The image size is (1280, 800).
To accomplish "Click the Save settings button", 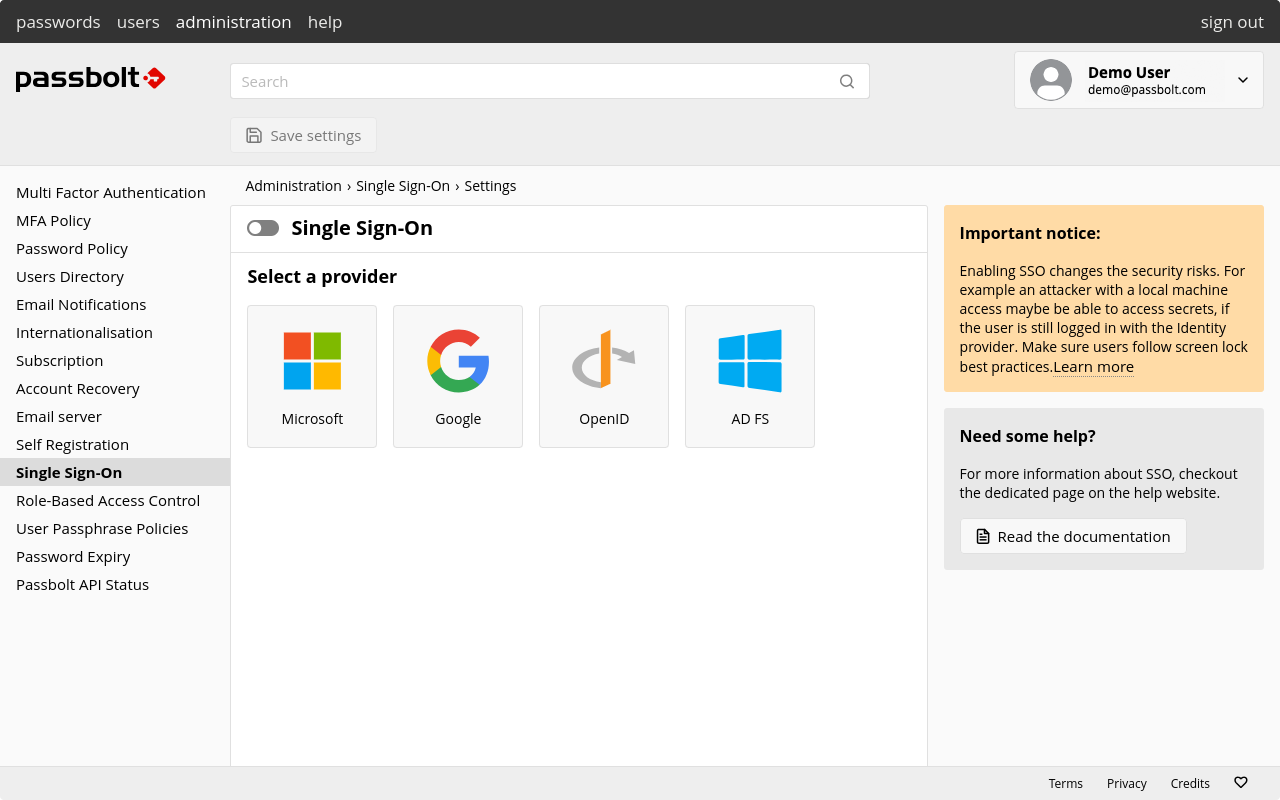I will pyautogui.click(x=303, y=135).
